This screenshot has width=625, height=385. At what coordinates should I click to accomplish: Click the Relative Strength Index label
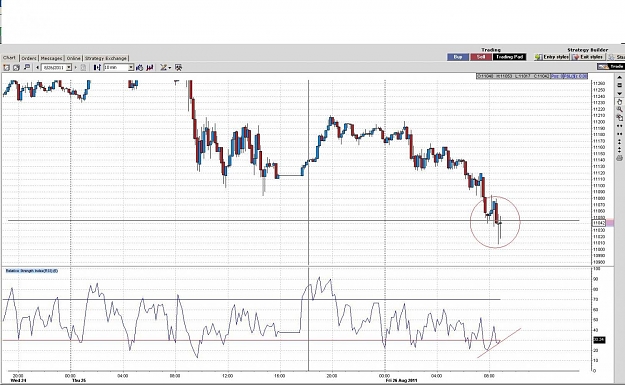(x=32, y=271)
